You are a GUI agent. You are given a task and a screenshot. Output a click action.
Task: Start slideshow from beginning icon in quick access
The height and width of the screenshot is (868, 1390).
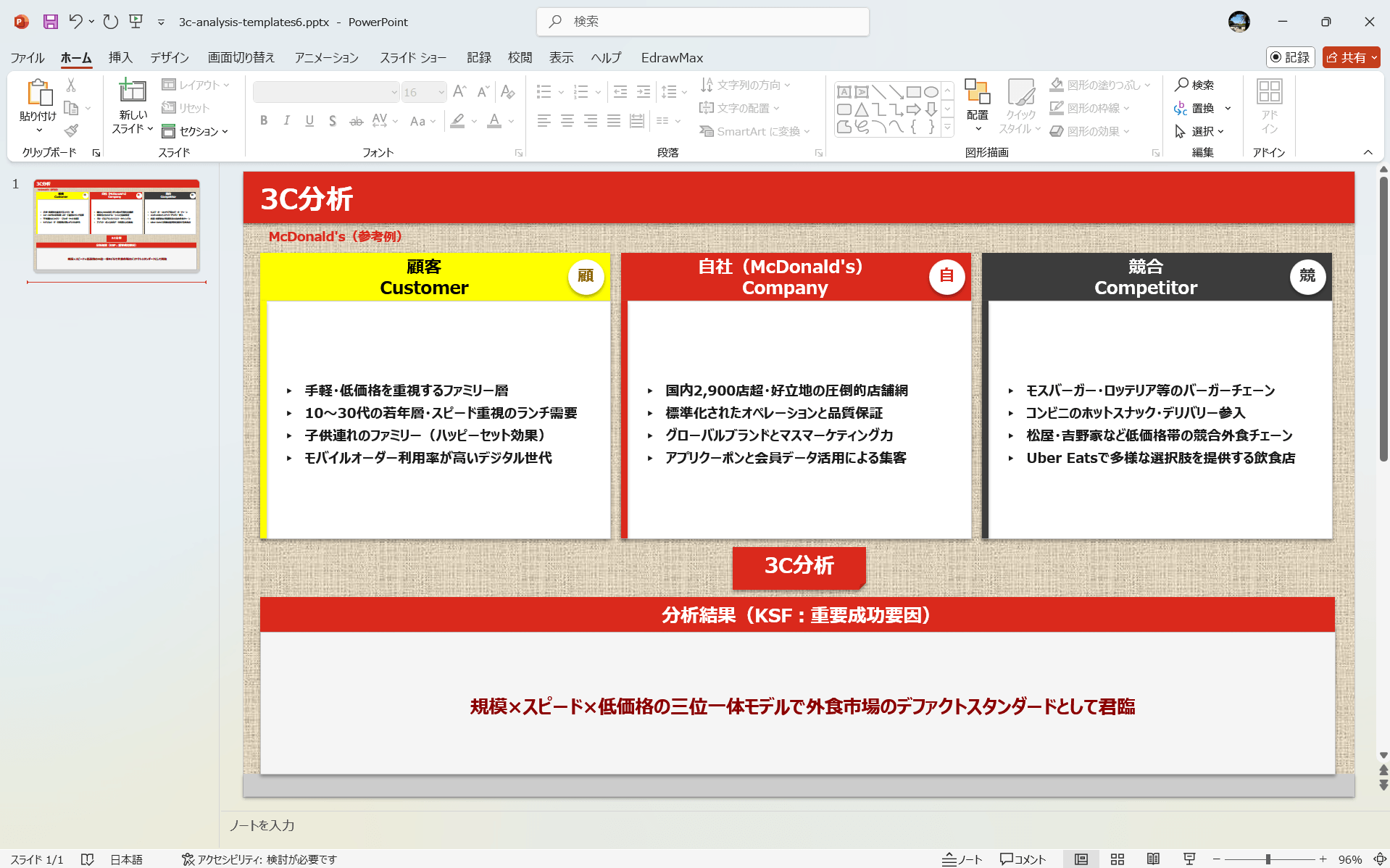(x=136, y=22)
